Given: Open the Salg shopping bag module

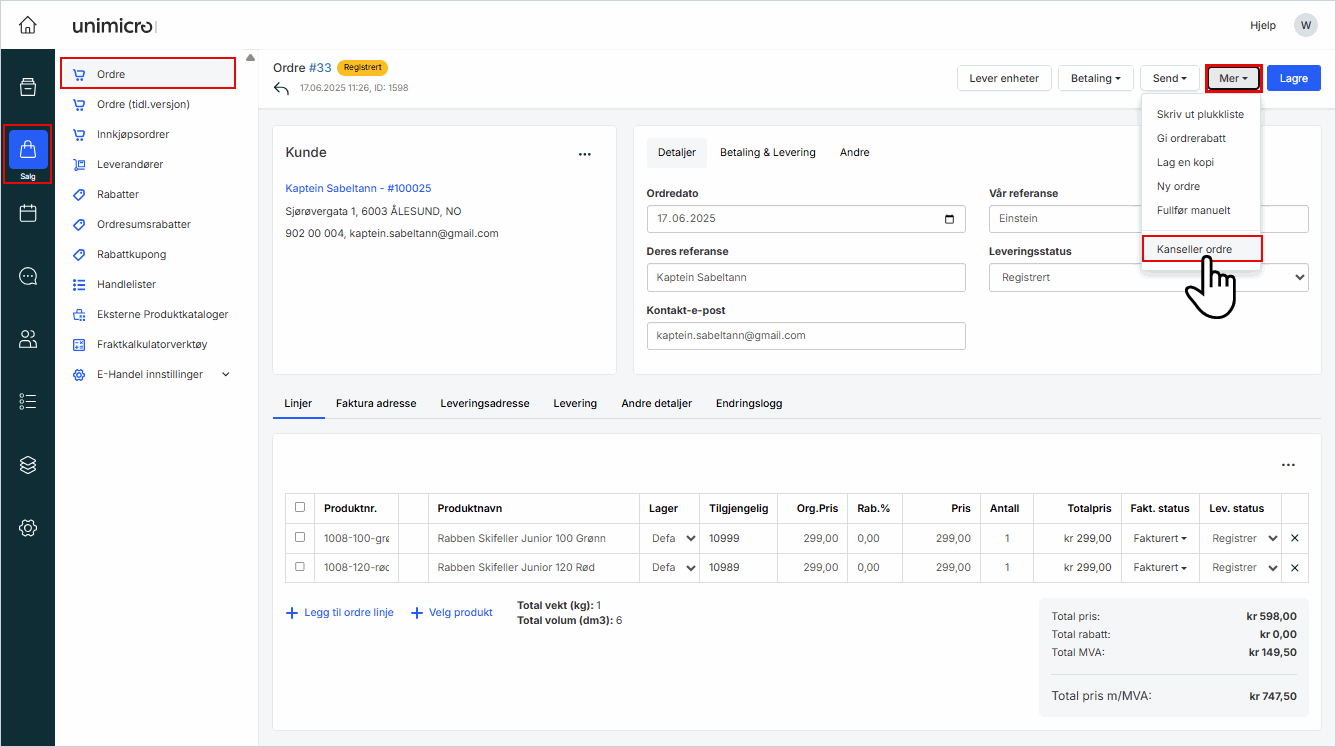Looking at the screenshot, I should click(x=28, y=150).
